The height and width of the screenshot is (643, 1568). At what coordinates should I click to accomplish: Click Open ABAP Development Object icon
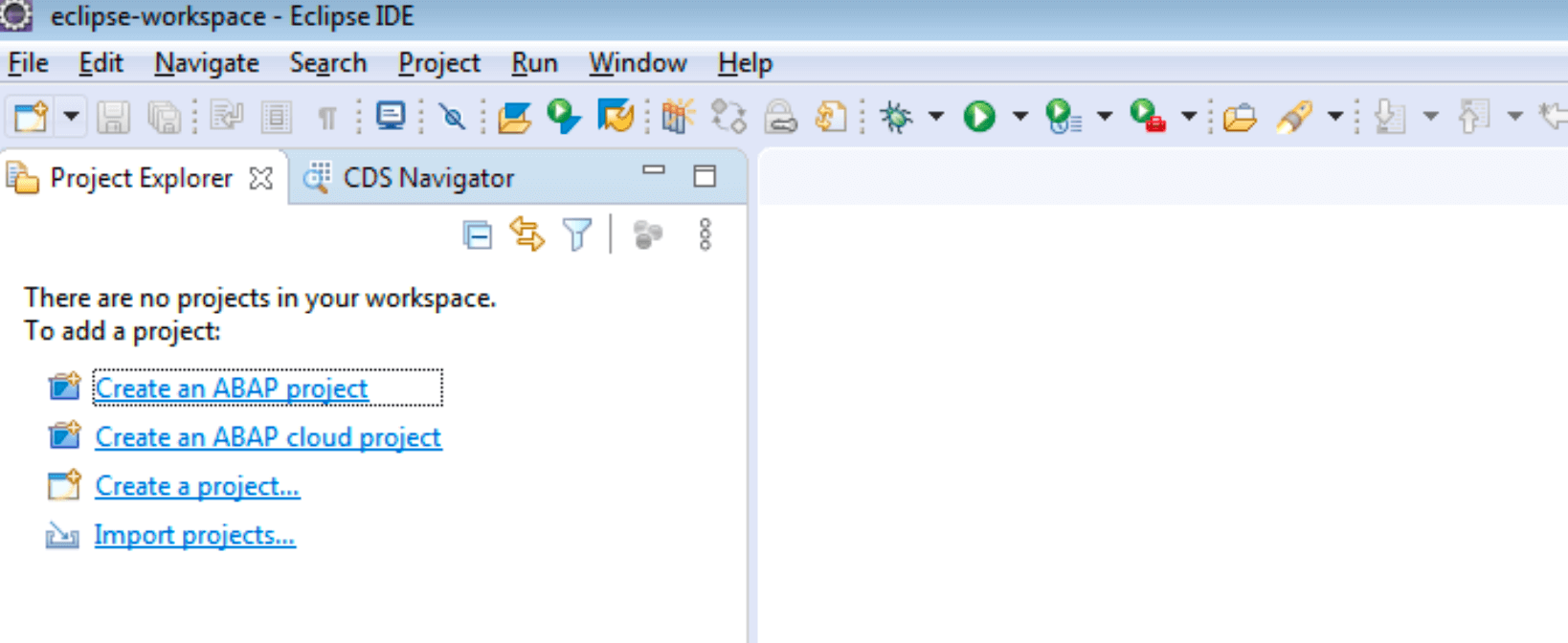click(514, 117)
